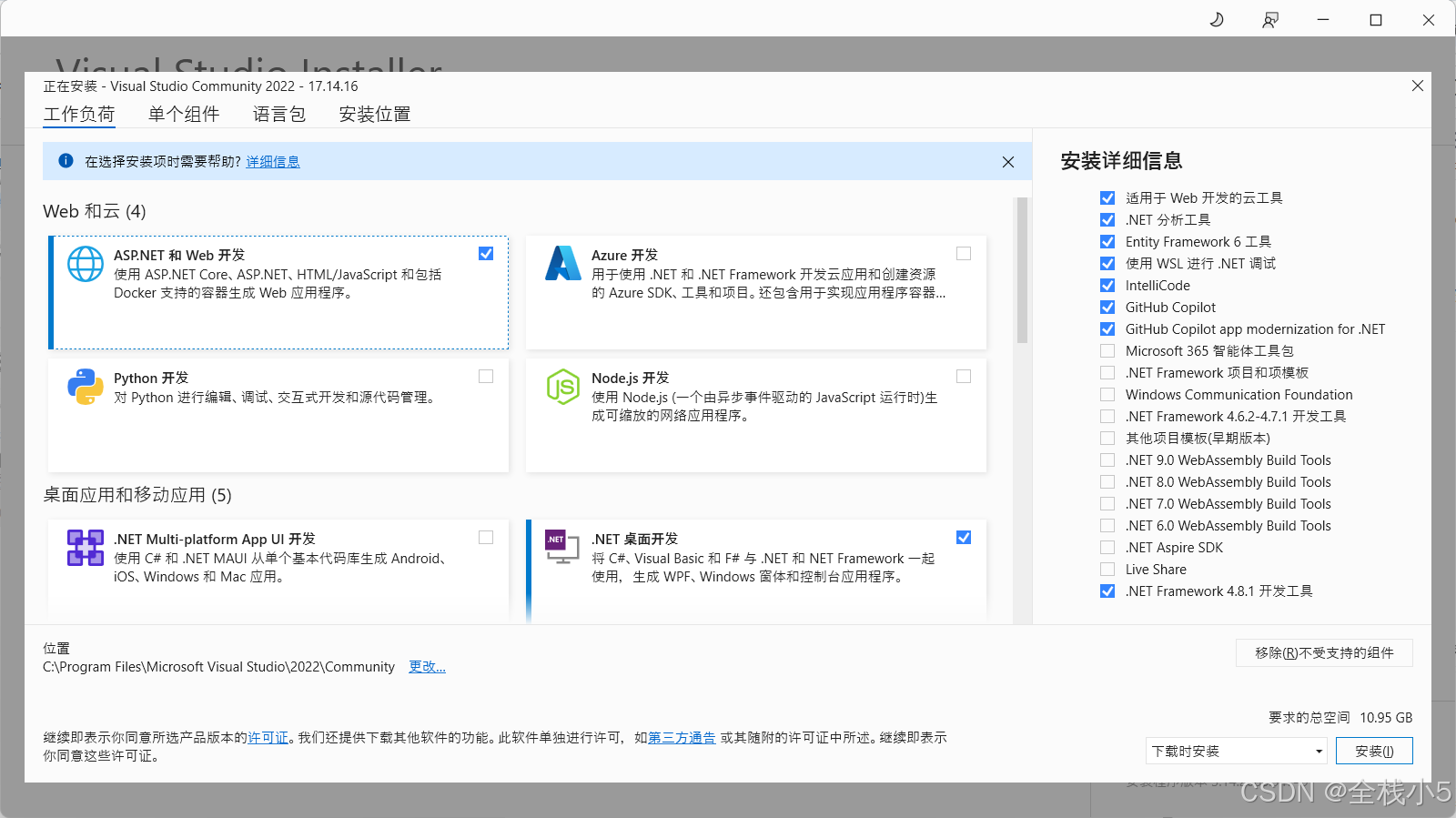Open the 语言包 tab

pyautogui.click(x=279, y=114)
